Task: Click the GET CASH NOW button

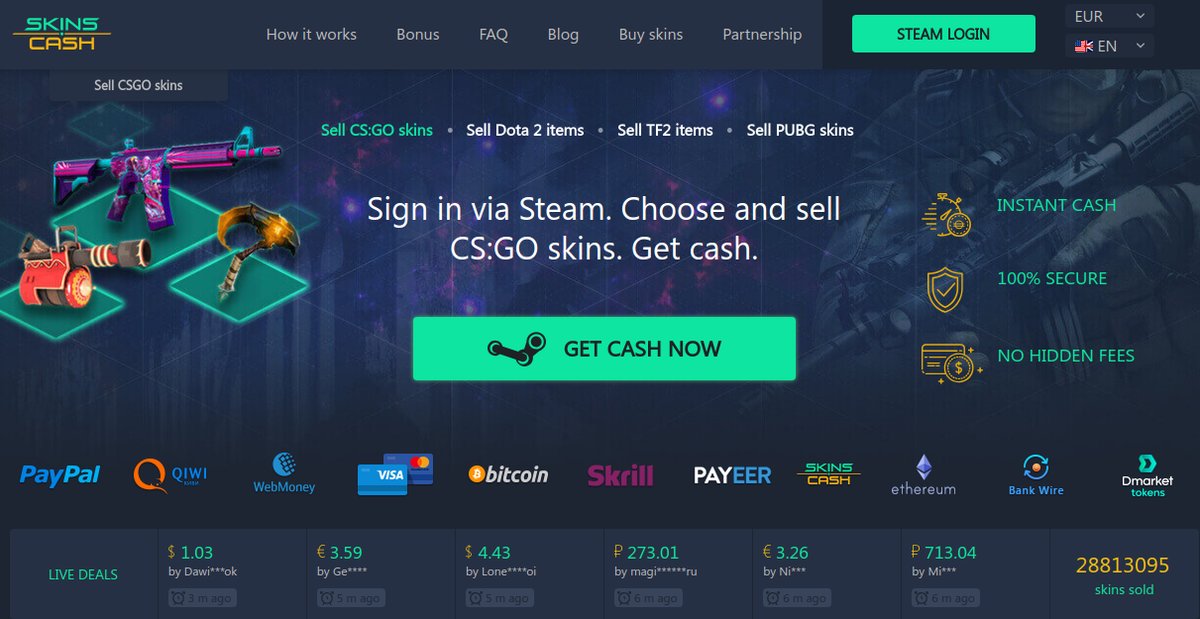Action: pos(604,349)
